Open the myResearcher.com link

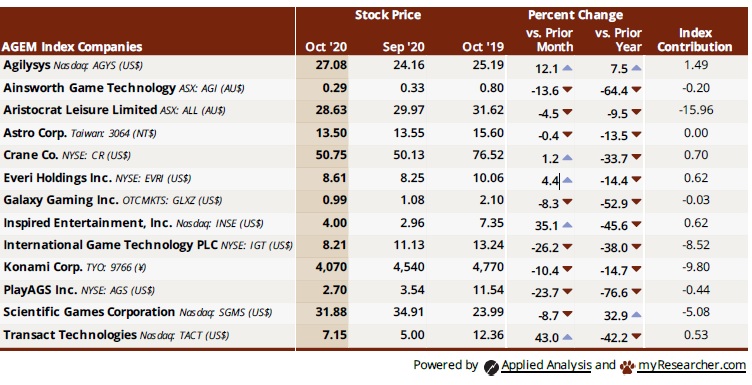coord(692,365)
